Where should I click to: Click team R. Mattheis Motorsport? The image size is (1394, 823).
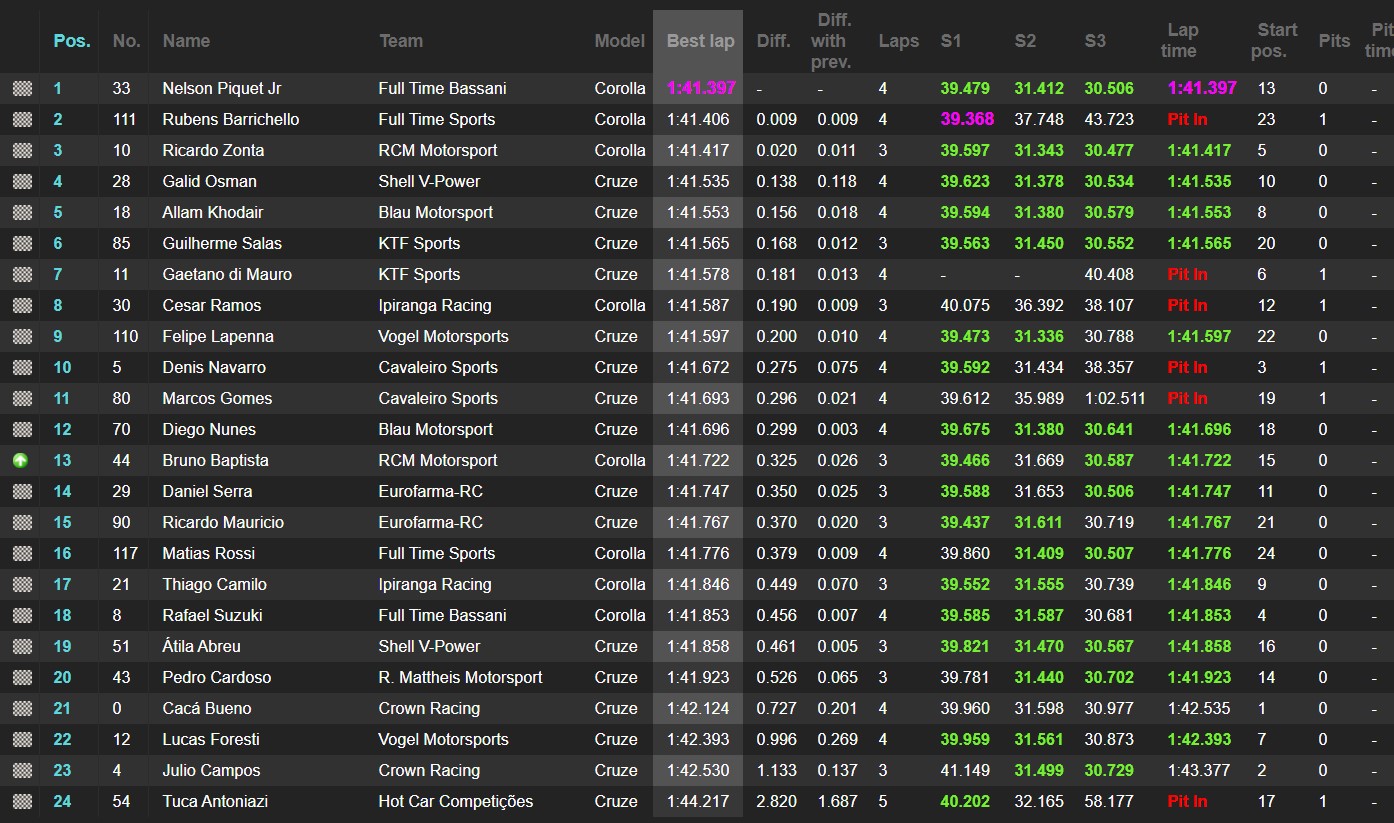(460, 678)
